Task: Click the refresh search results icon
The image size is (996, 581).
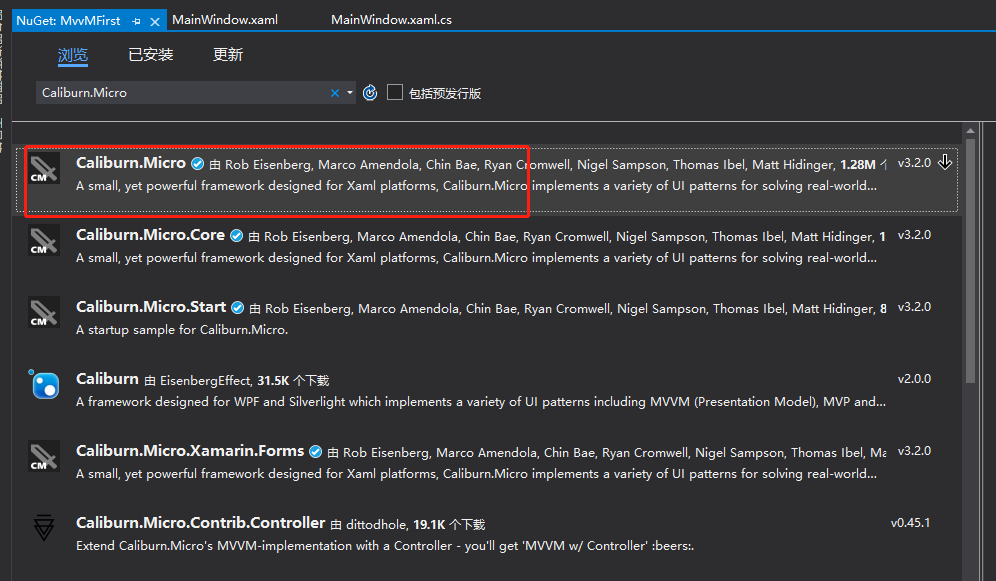Action: pyautogui.click(x=370, y=93)
